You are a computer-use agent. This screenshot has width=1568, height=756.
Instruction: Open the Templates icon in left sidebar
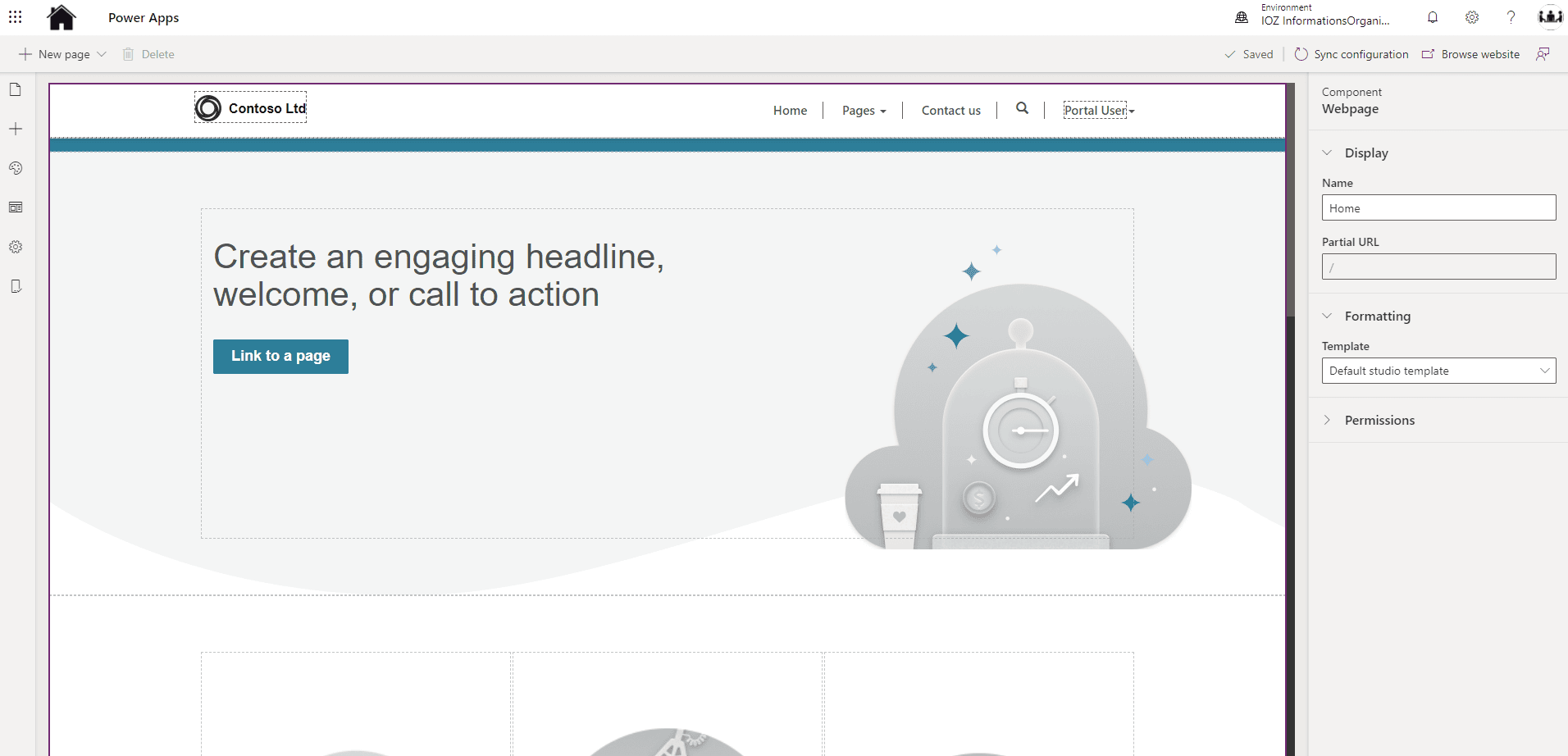16,207
